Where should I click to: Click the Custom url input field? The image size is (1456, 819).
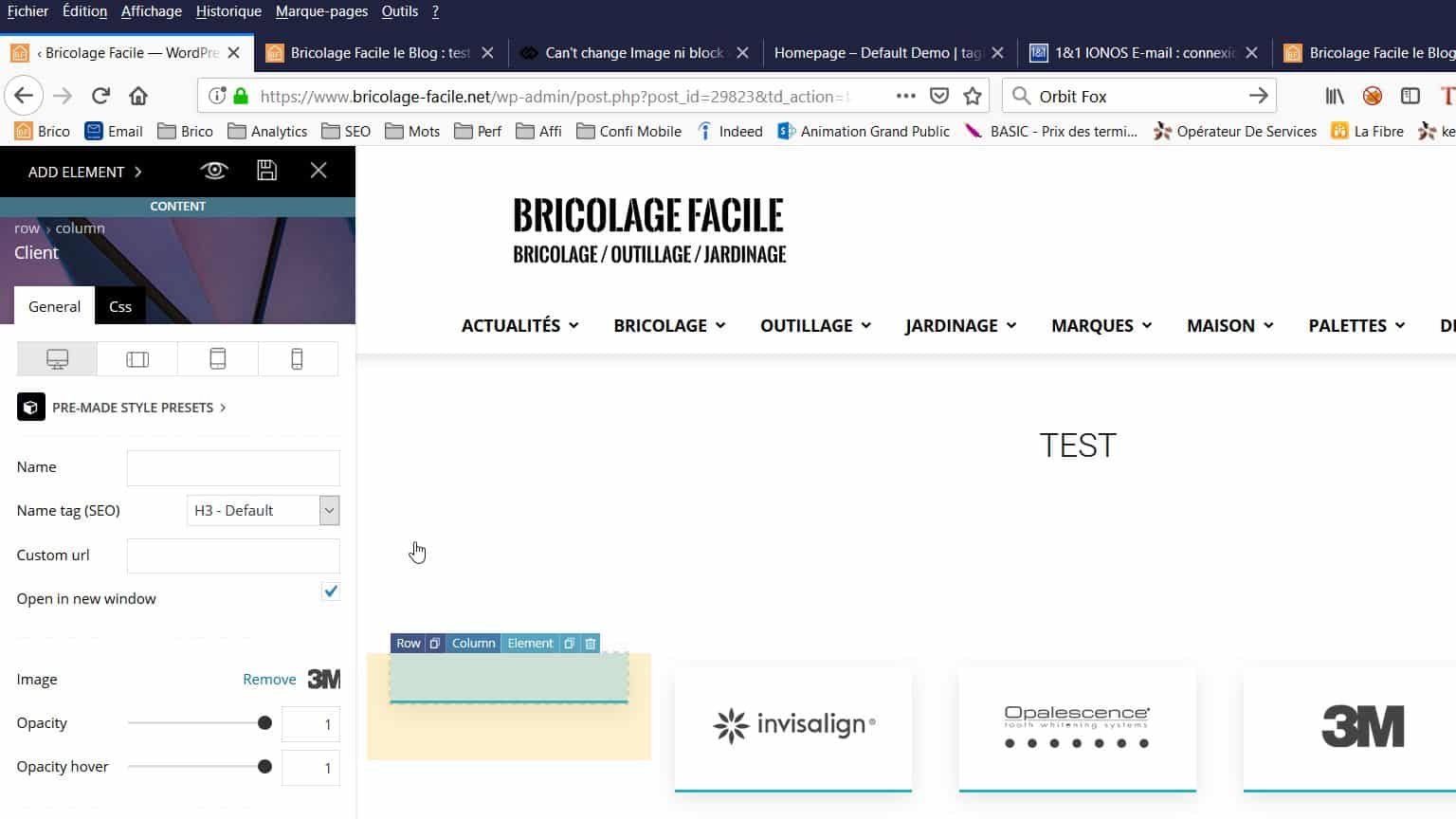(233, 555)
